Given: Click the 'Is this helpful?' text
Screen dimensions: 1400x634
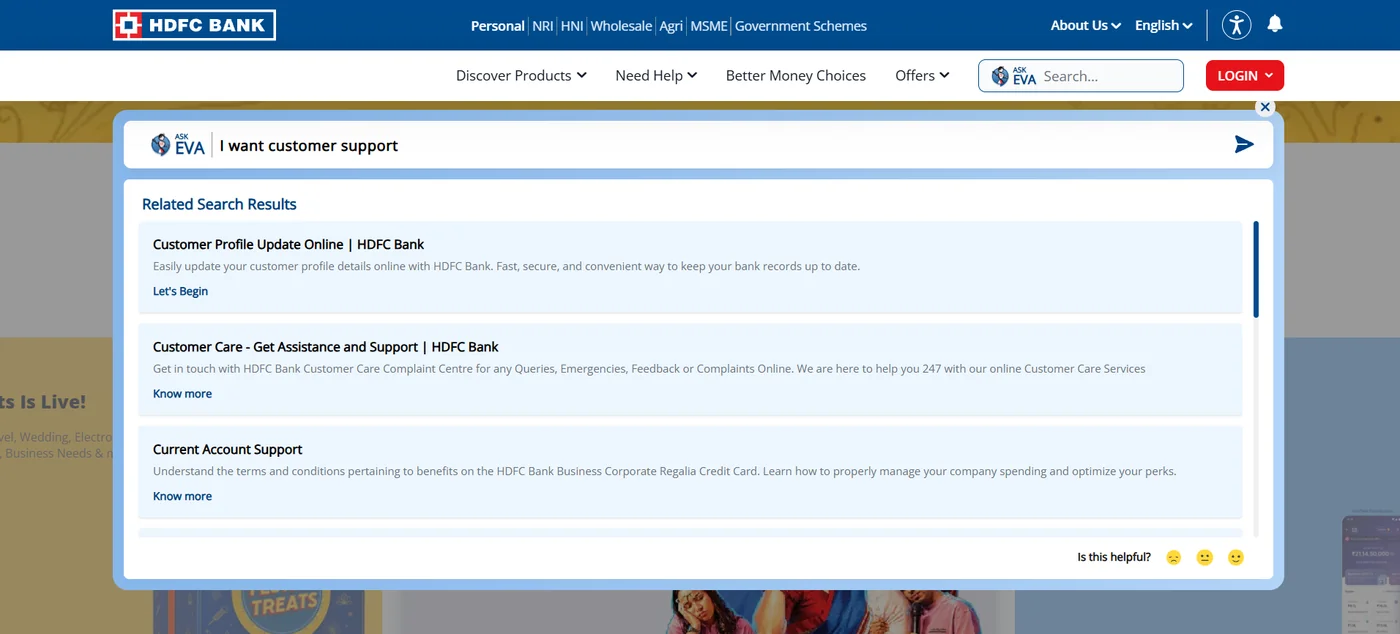Looking at the screenshot, I should point(1114,557).
